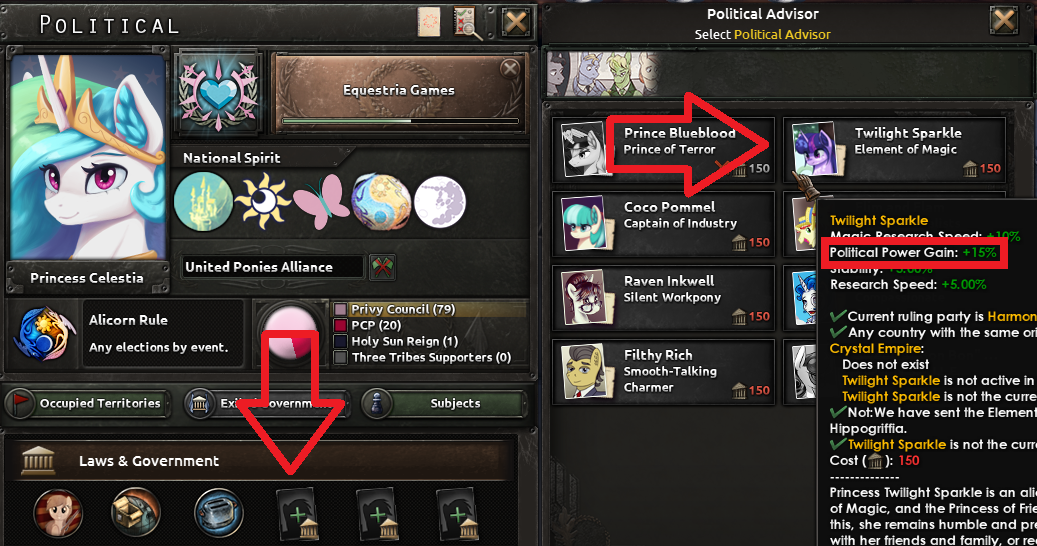Select the Canterlot castle national spirit
This screenshot has height=546, width=1037.
(203, 202)
